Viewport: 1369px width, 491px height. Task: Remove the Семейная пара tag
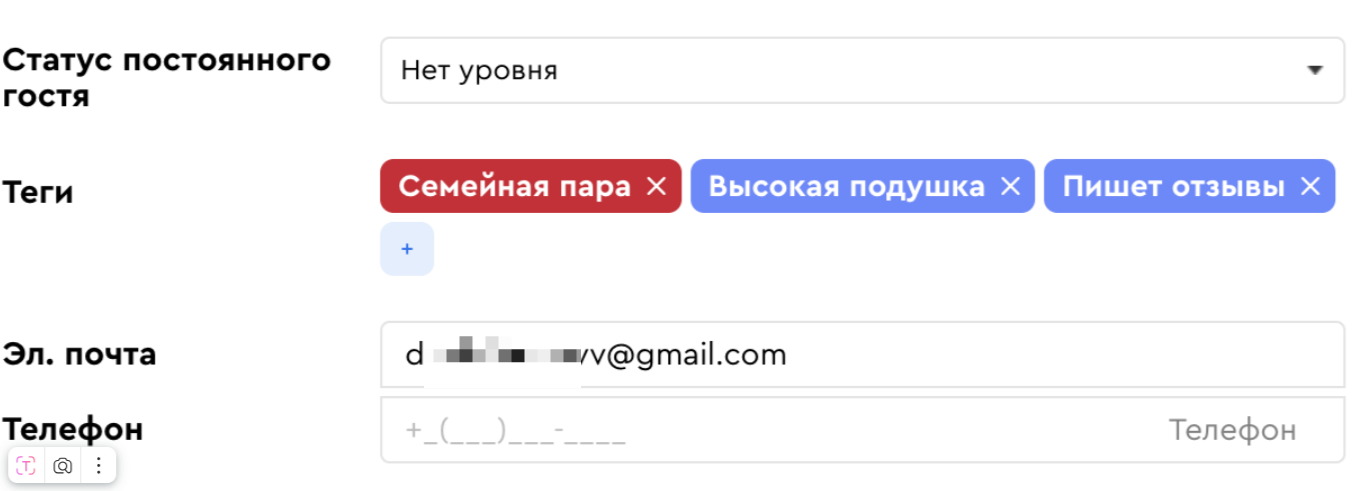click(x=656, y=187)
